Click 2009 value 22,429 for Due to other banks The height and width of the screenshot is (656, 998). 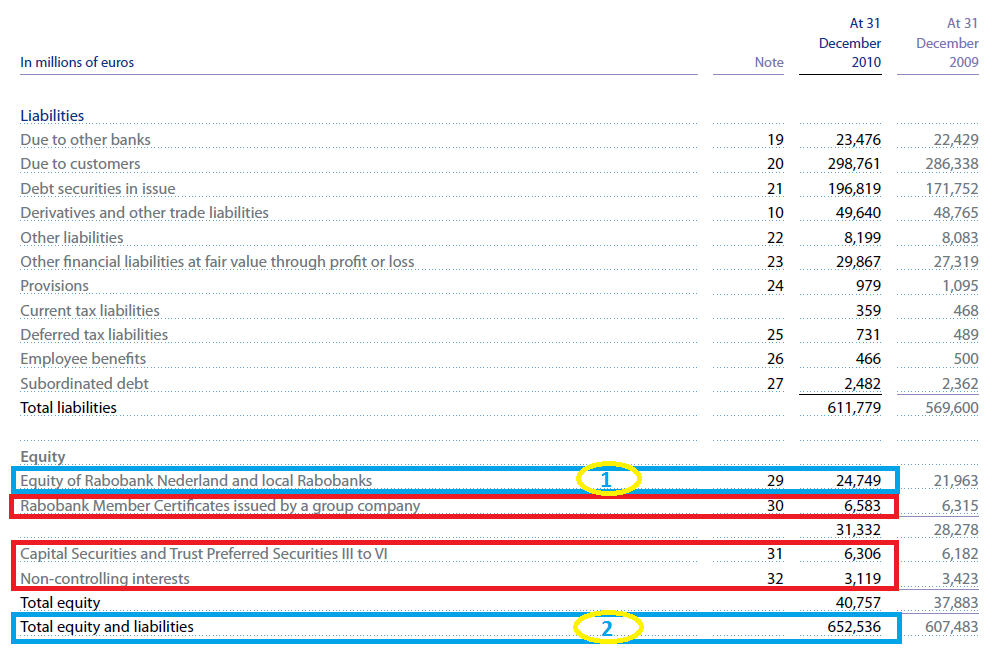pyautogui.click(x=956, y=140)
